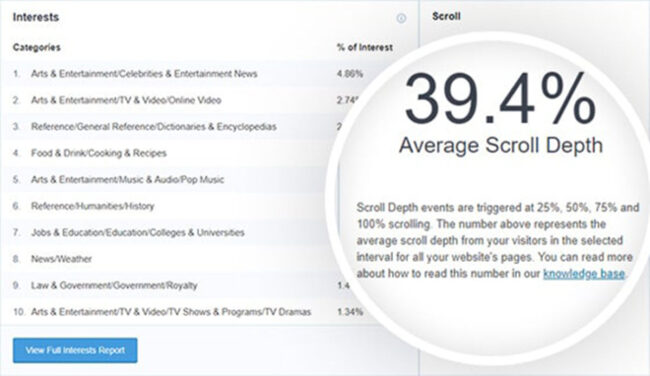650x376 pixels.
Task: Click the Average Scroll Depth label
Action: (501, 146)
